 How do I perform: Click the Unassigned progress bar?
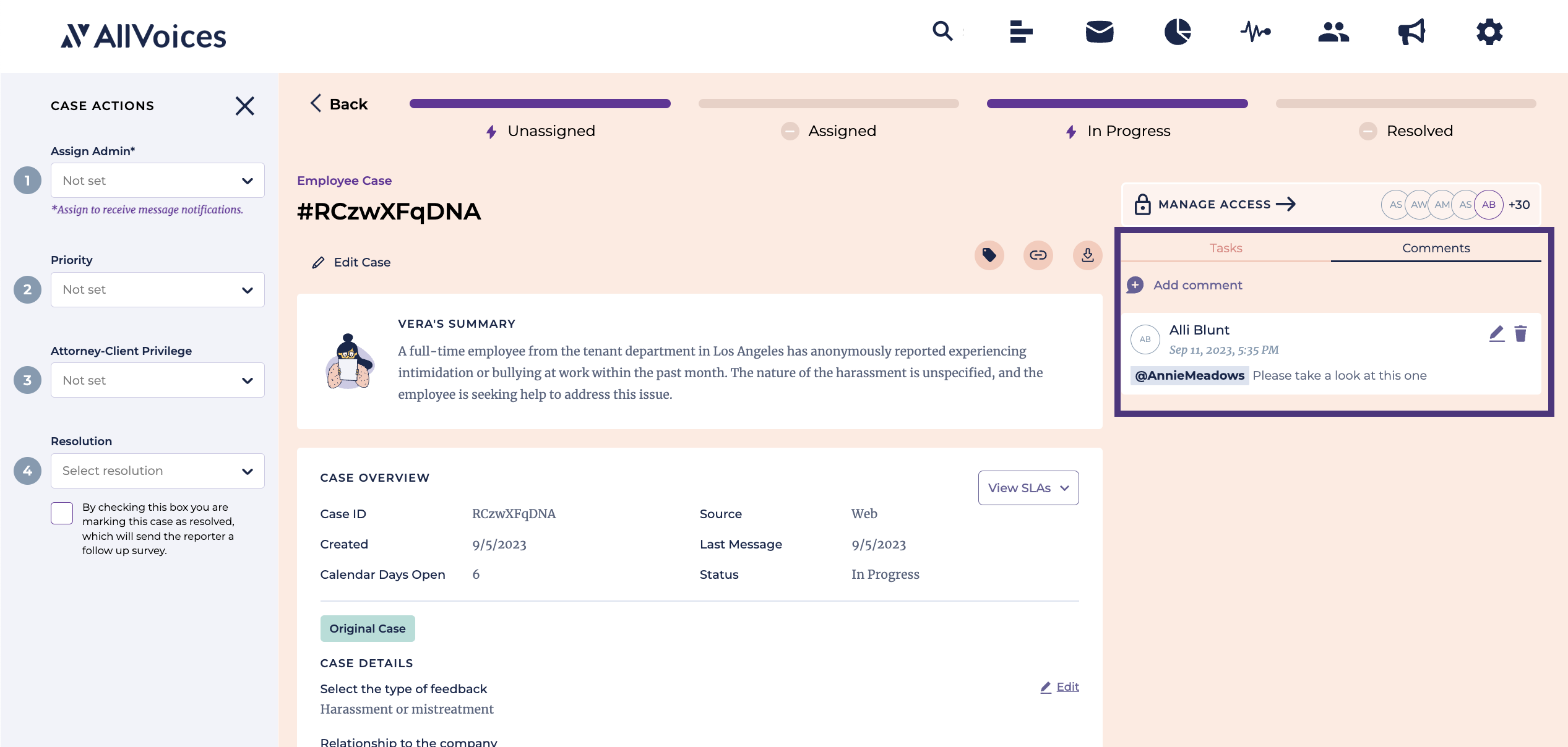pos(540,104)
